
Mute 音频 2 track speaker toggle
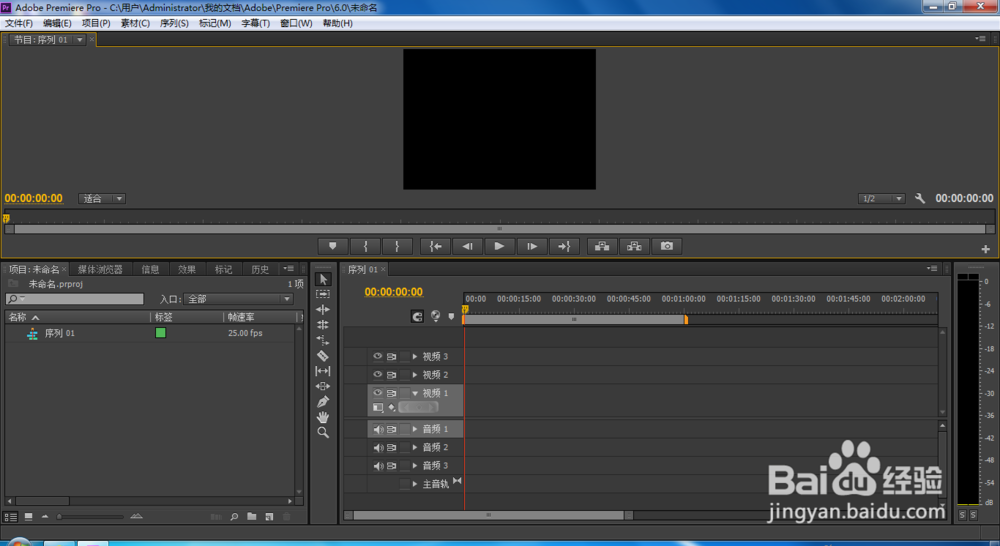click(x=378, y=448)
